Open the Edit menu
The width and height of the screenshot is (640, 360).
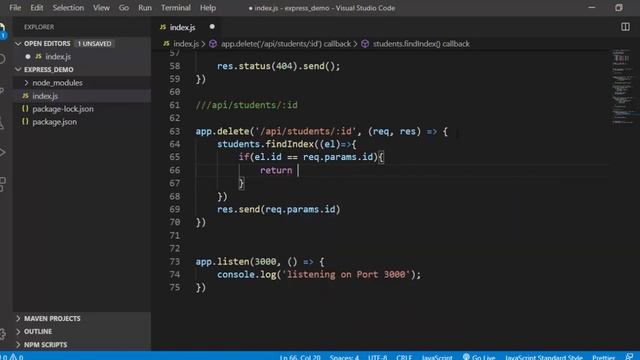(x=37, y=8)
